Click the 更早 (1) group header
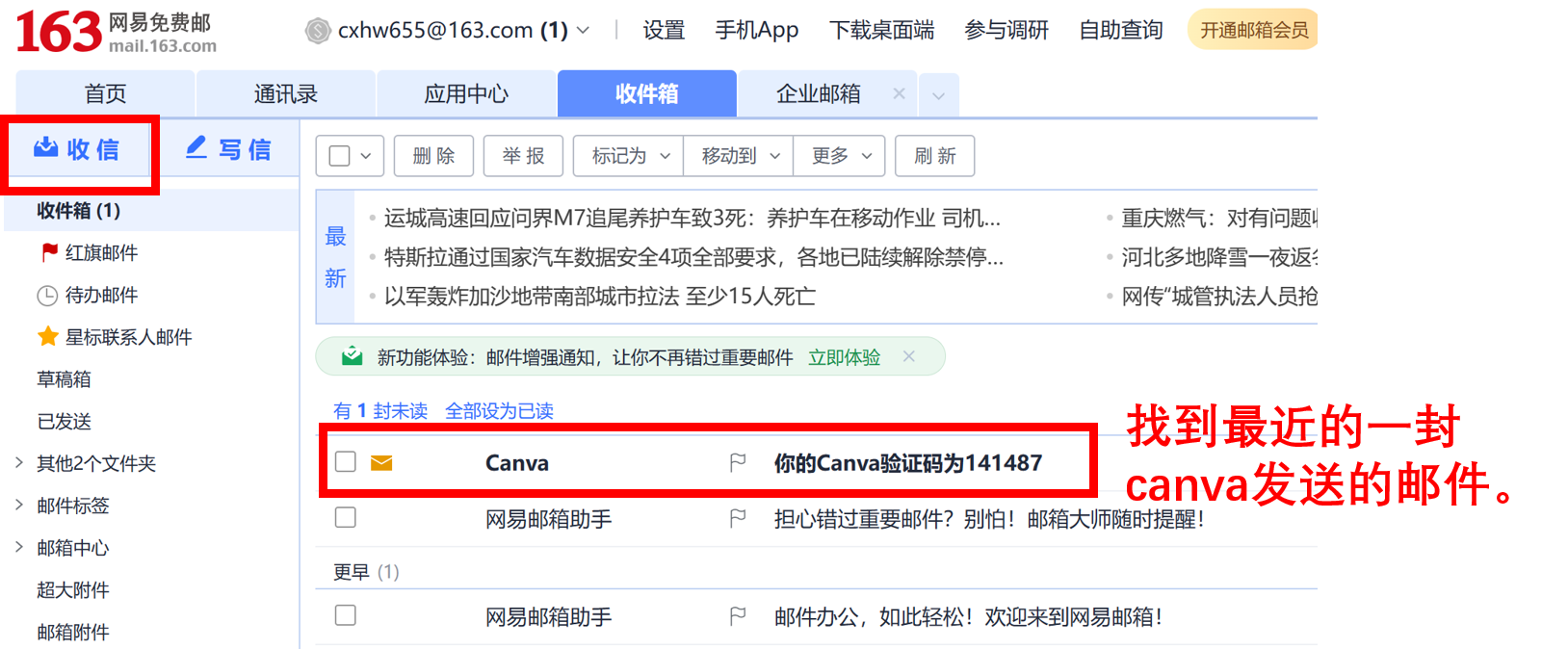This screenshot has height=649, width=1568. (x=366, y=572)
